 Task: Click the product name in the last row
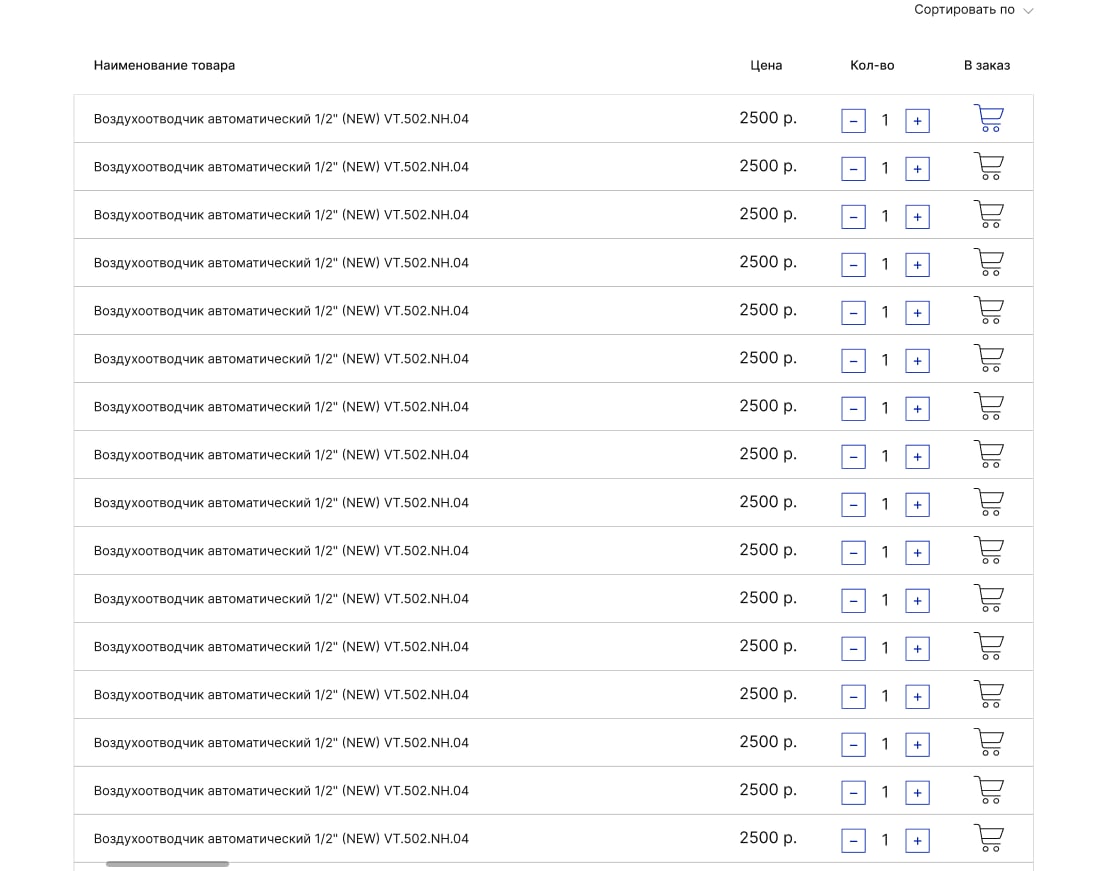pos(281,838)
